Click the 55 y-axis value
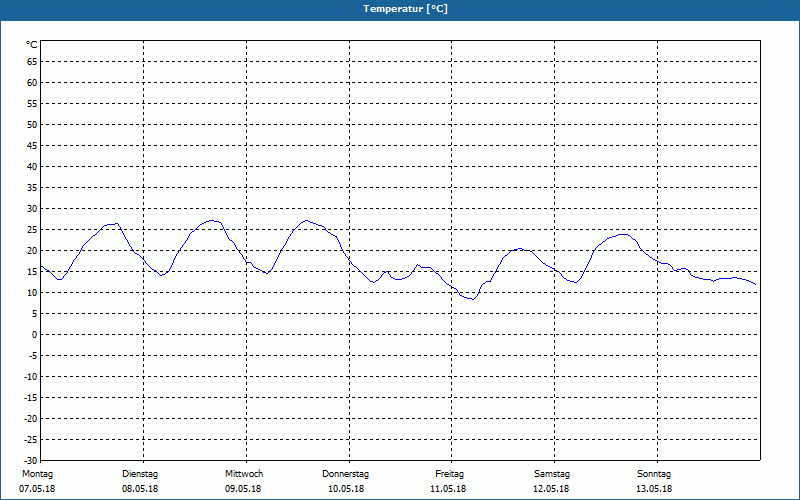Viewport: 800px width, 500px height. [x=32, y=104]
